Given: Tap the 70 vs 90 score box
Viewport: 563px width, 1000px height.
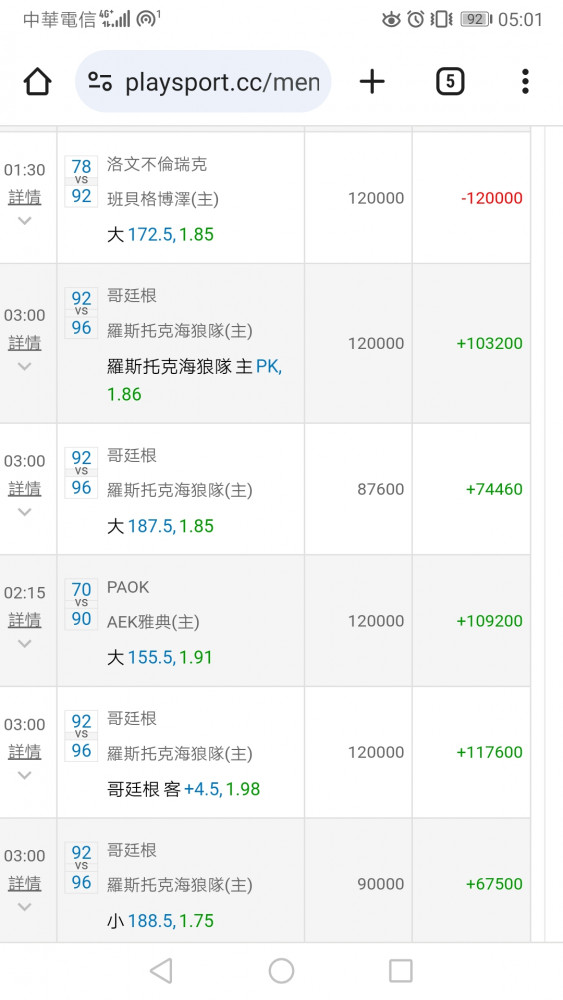Looking at the screenshot, I should [81, 604].
